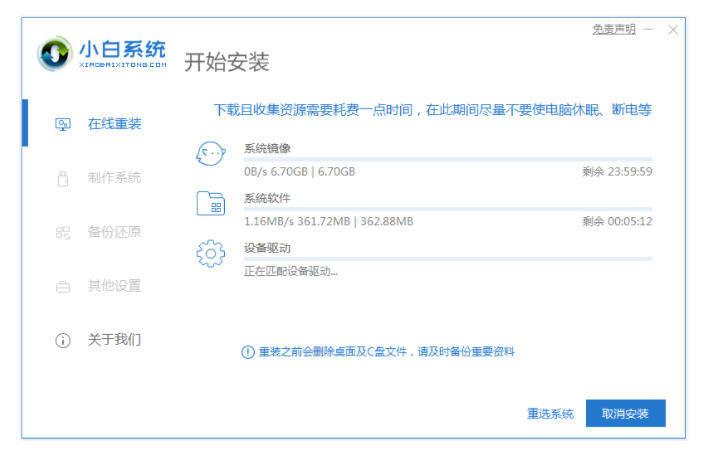Image resolution: width=701 pixels, height=456 pixels.
Task: Click the backup warning exclamation icon
Action: click(x=248, y=352)
